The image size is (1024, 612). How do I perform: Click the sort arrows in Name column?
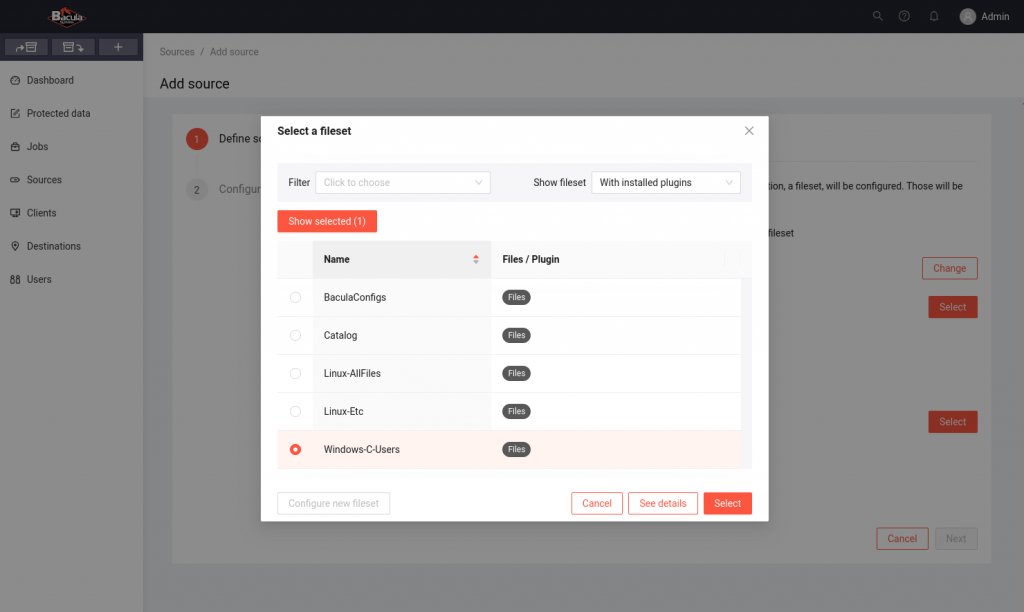476,260
